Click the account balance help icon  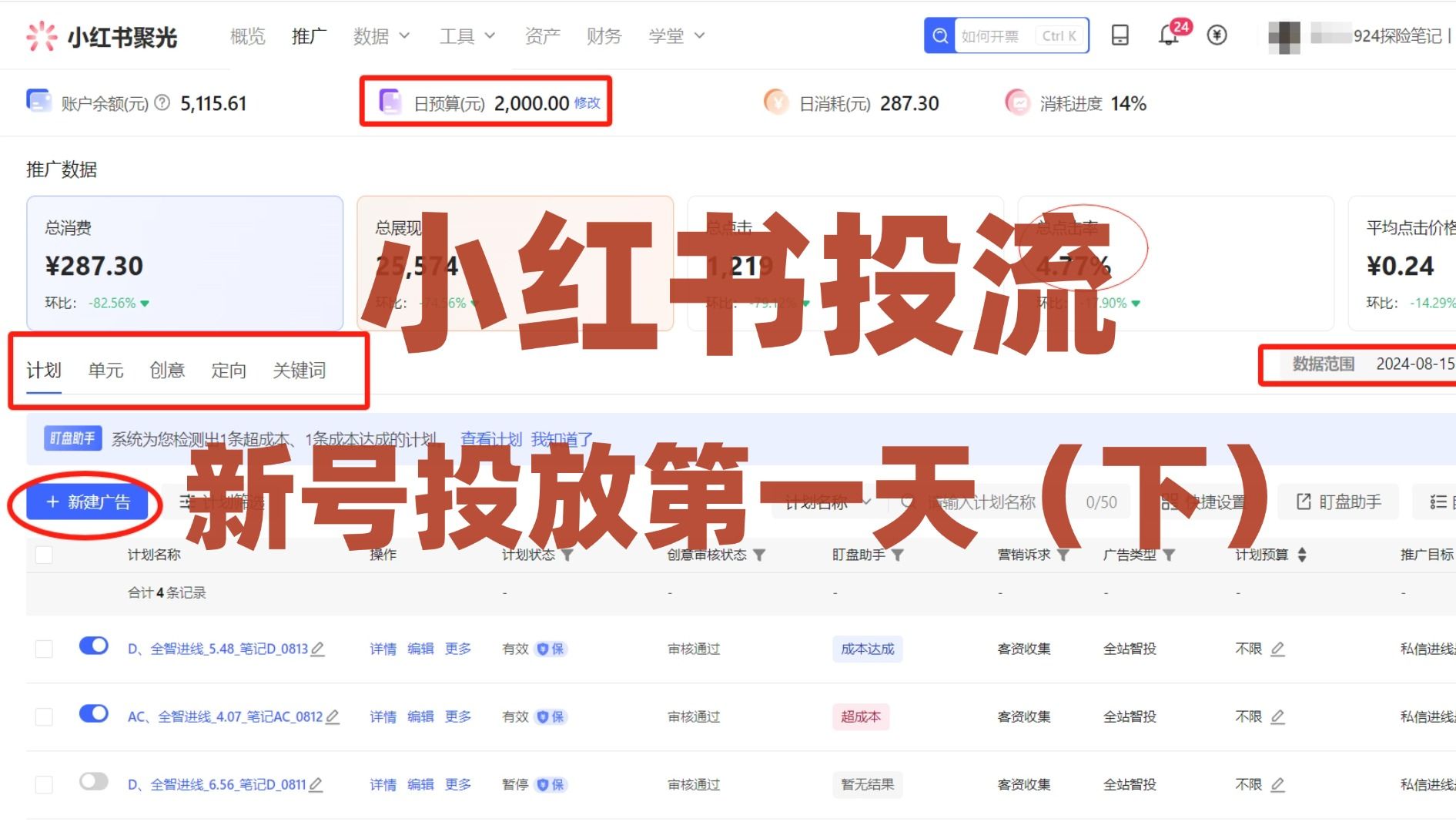point(162,102)
